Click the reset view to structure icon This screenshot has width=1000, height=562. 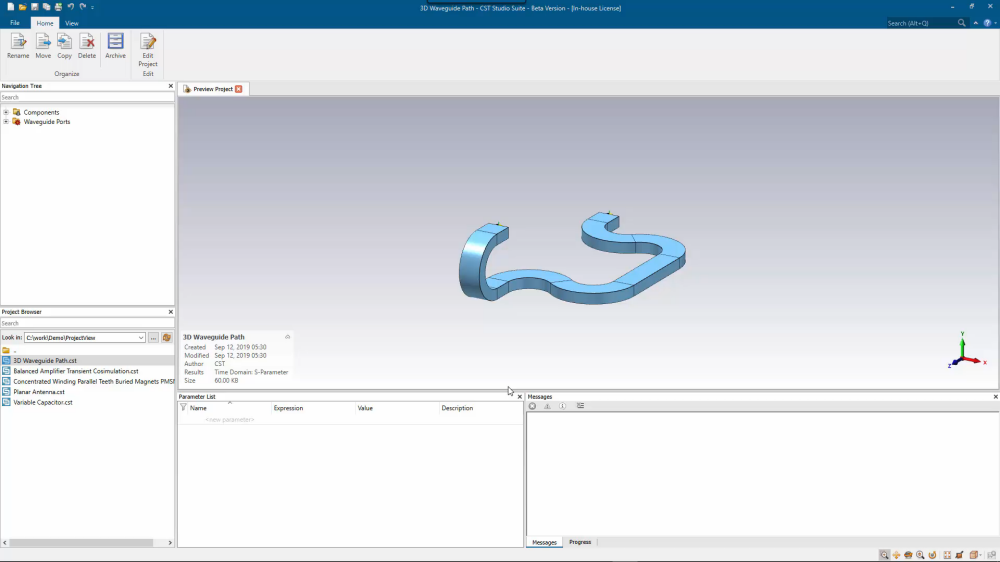coord(947,555)
